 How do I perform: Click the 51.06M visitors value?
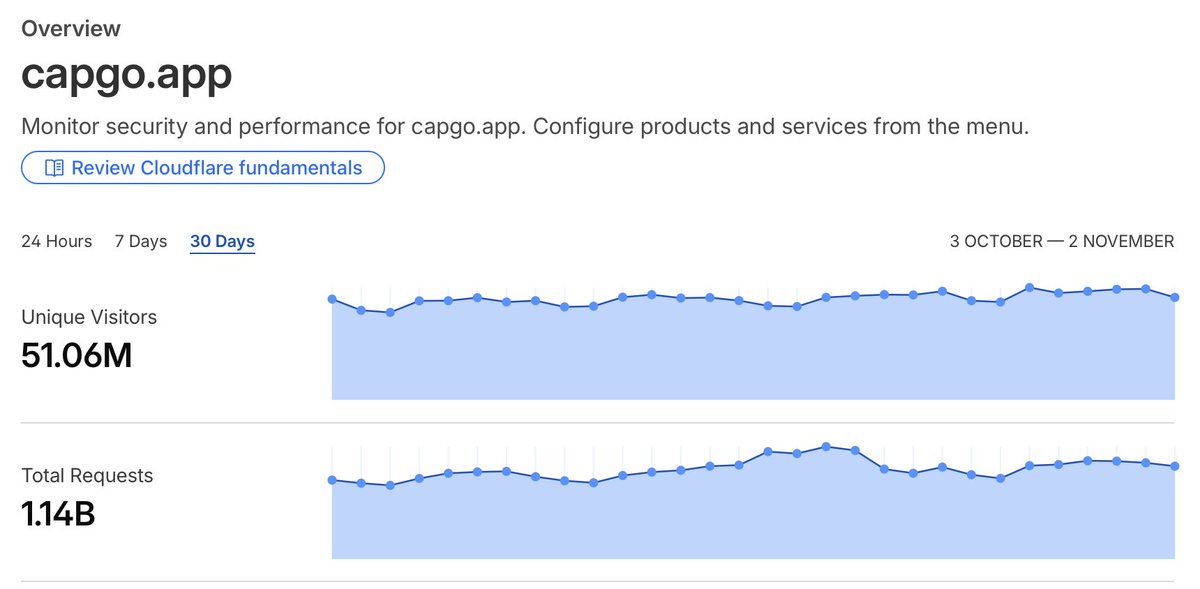pyautogui.click(x=77, y=355)
